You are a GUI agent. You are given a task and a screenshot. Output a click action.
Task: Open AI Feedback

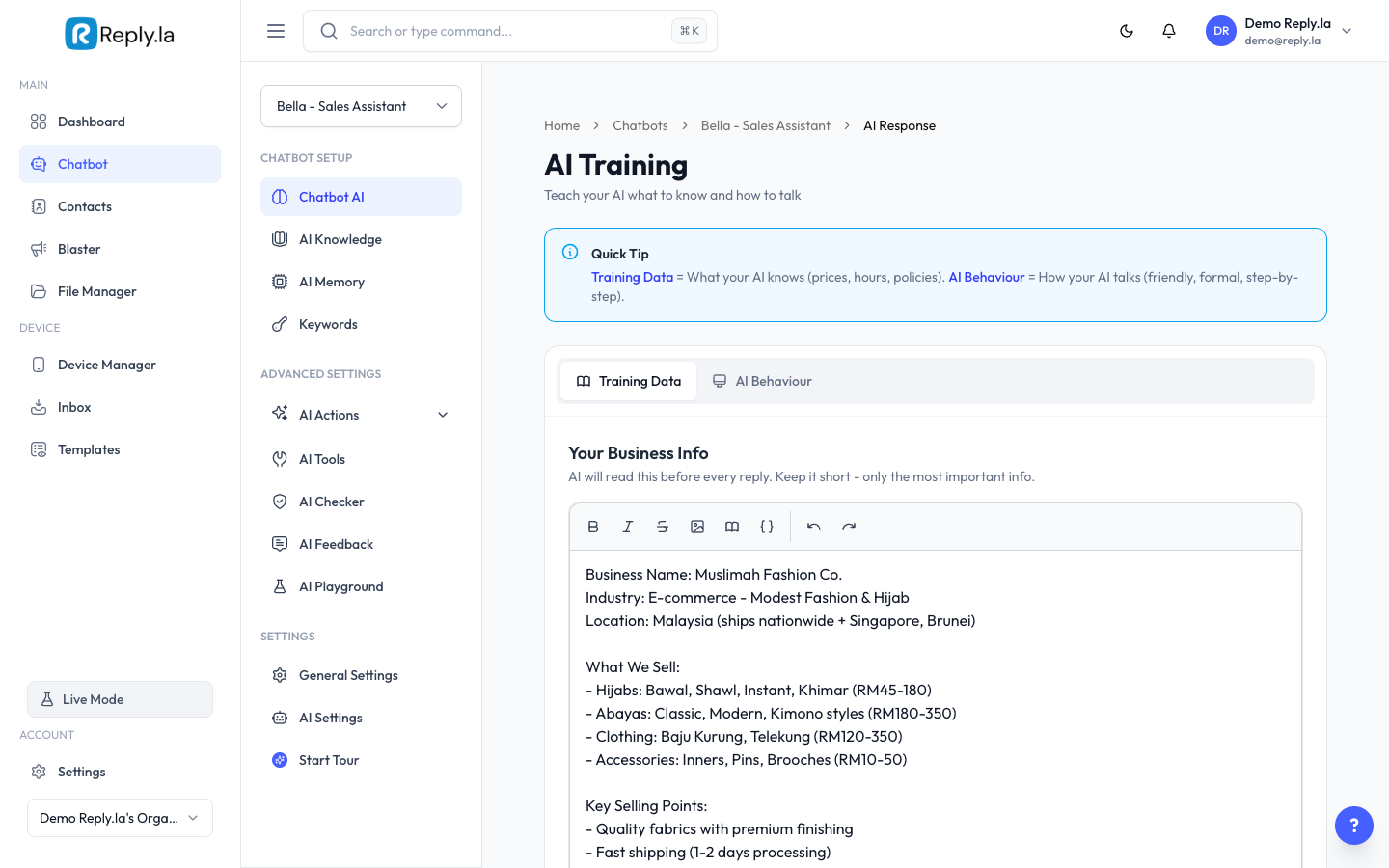361,544
